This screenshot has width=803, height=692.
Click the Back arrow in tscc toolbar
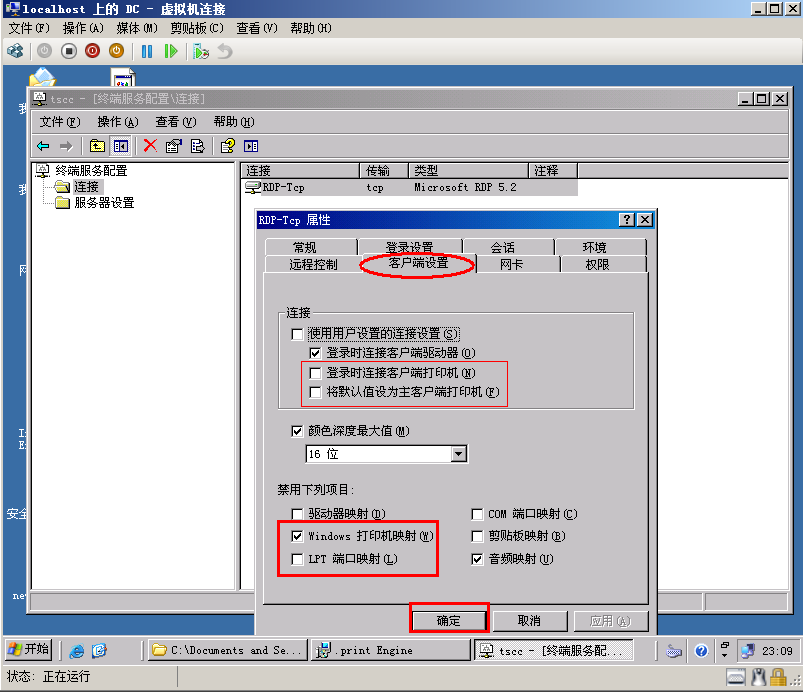tap(44, 146)
